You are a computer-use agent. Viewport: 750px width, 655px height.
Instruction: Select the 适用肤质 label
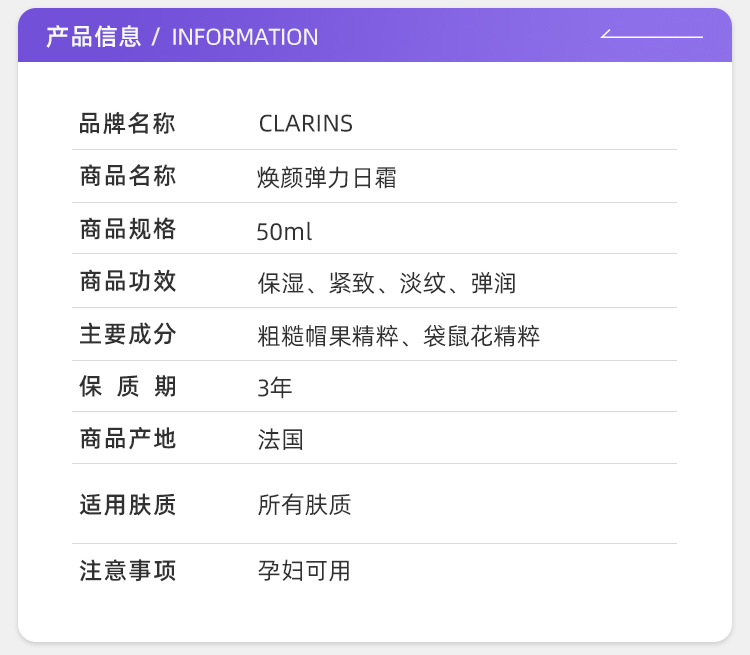click(128, 505)
